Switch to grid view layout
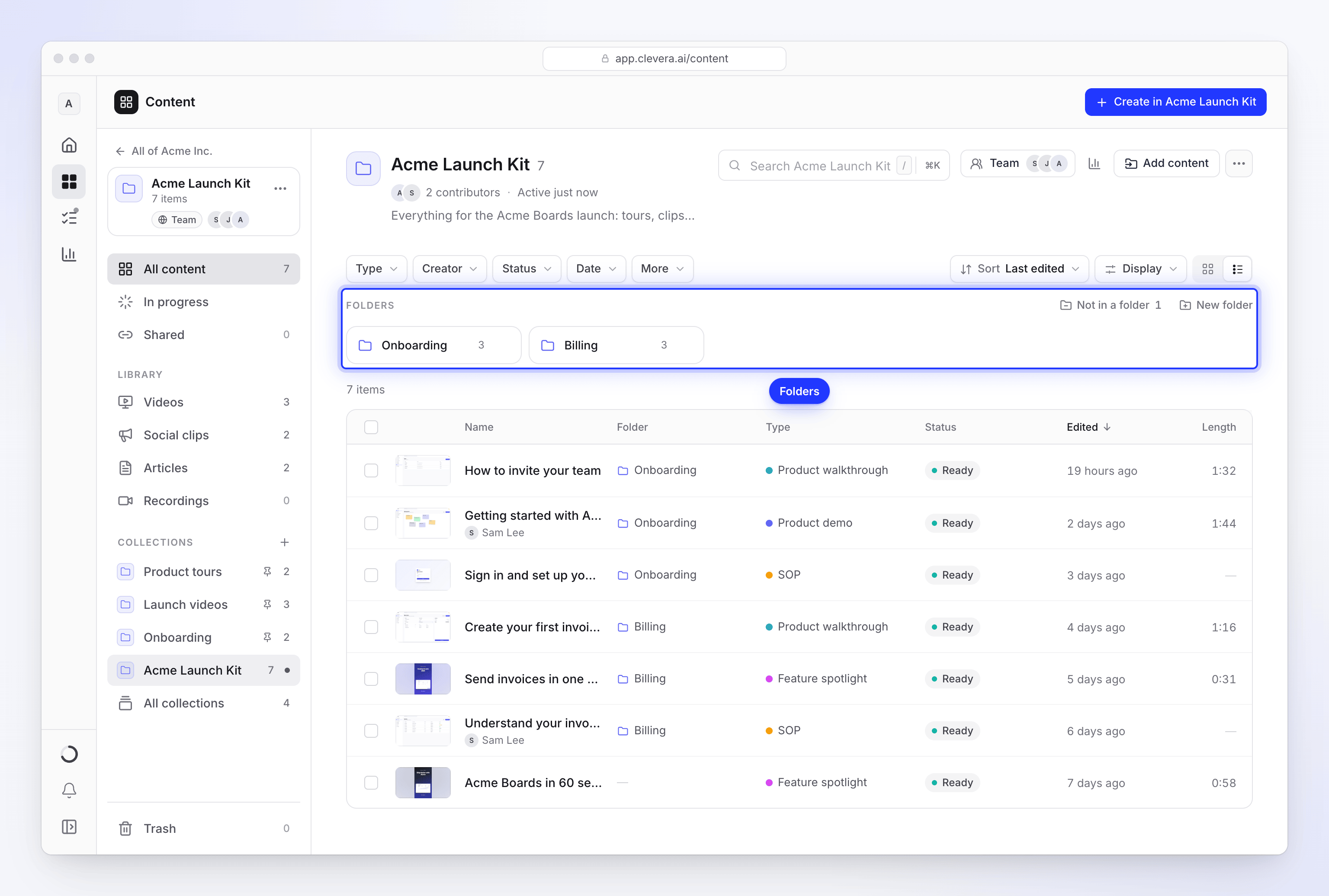 (x=1208, y=269)
